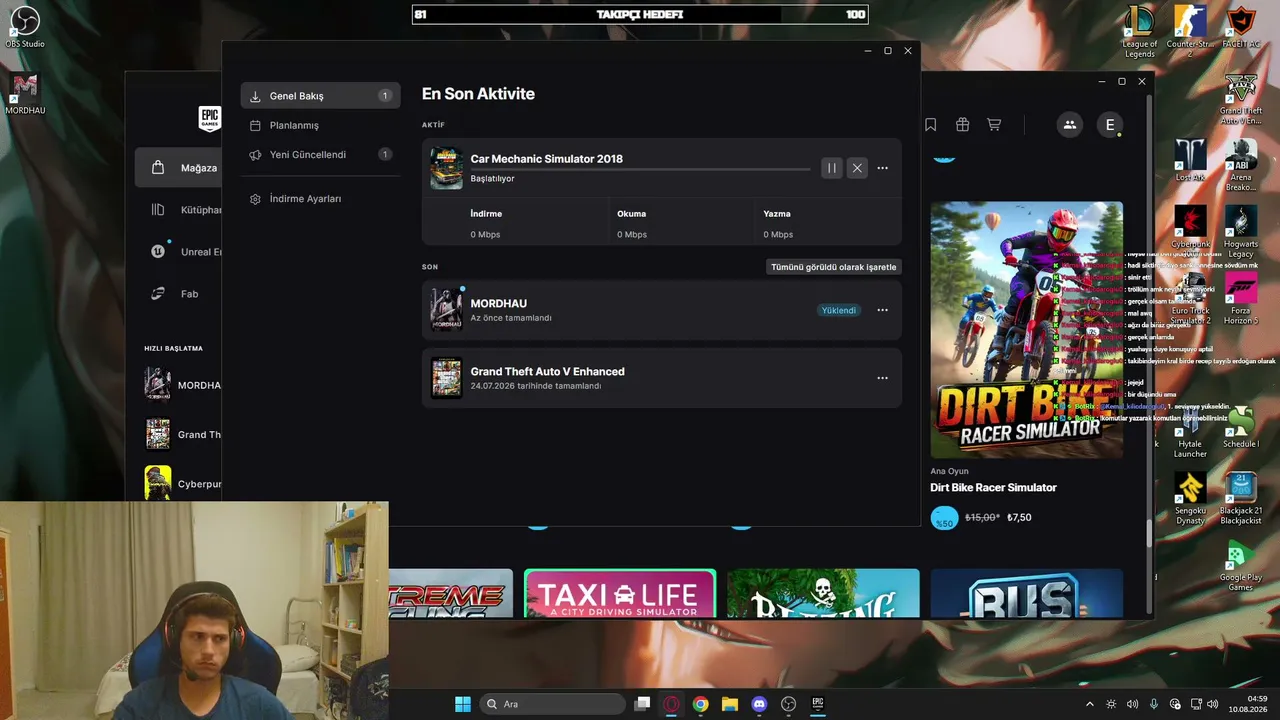Click the Epic Games logo in launcher sidebar

click(209, 119)
